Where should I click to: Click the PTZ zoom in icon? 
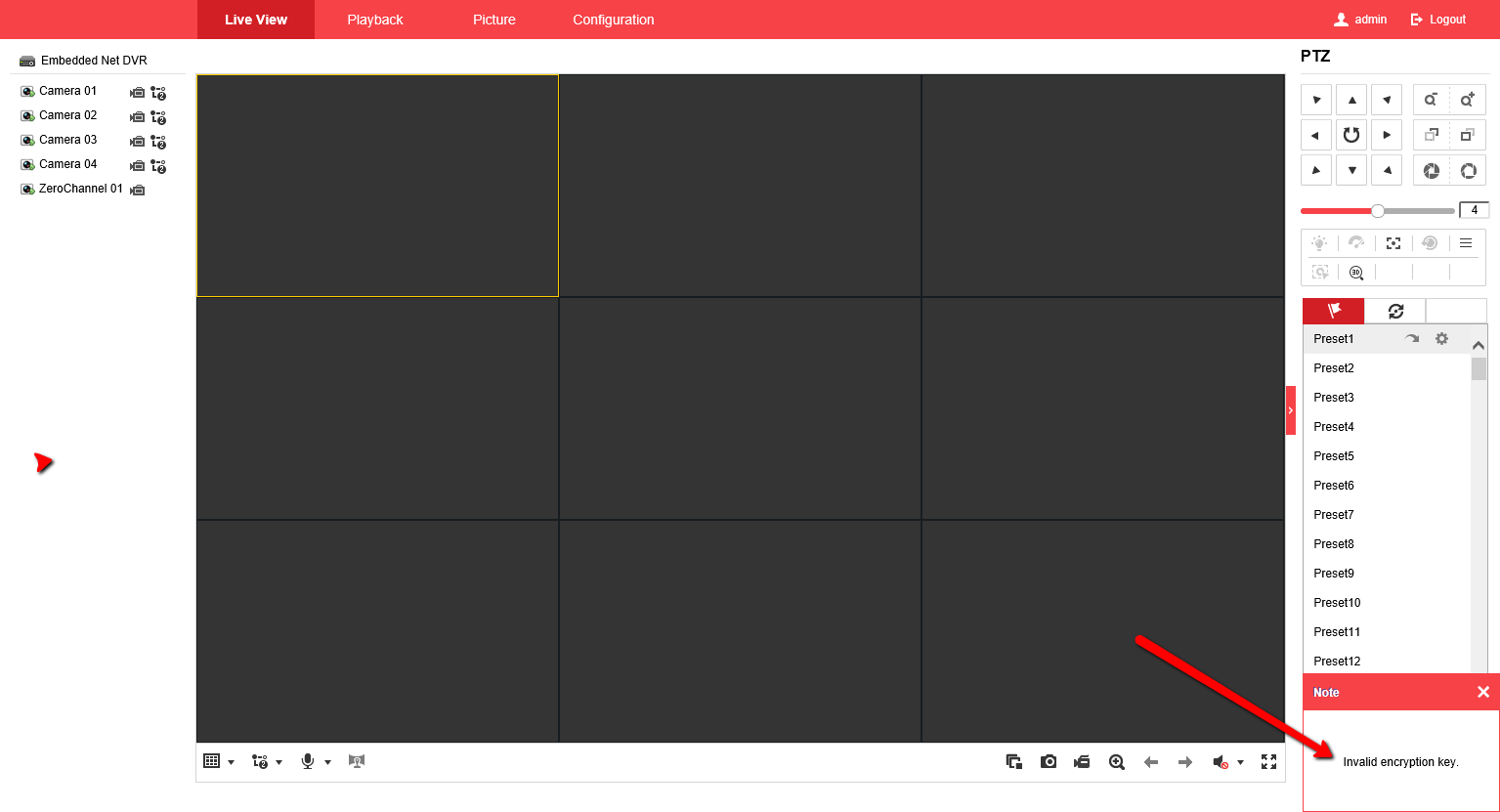pos(1467,100)
